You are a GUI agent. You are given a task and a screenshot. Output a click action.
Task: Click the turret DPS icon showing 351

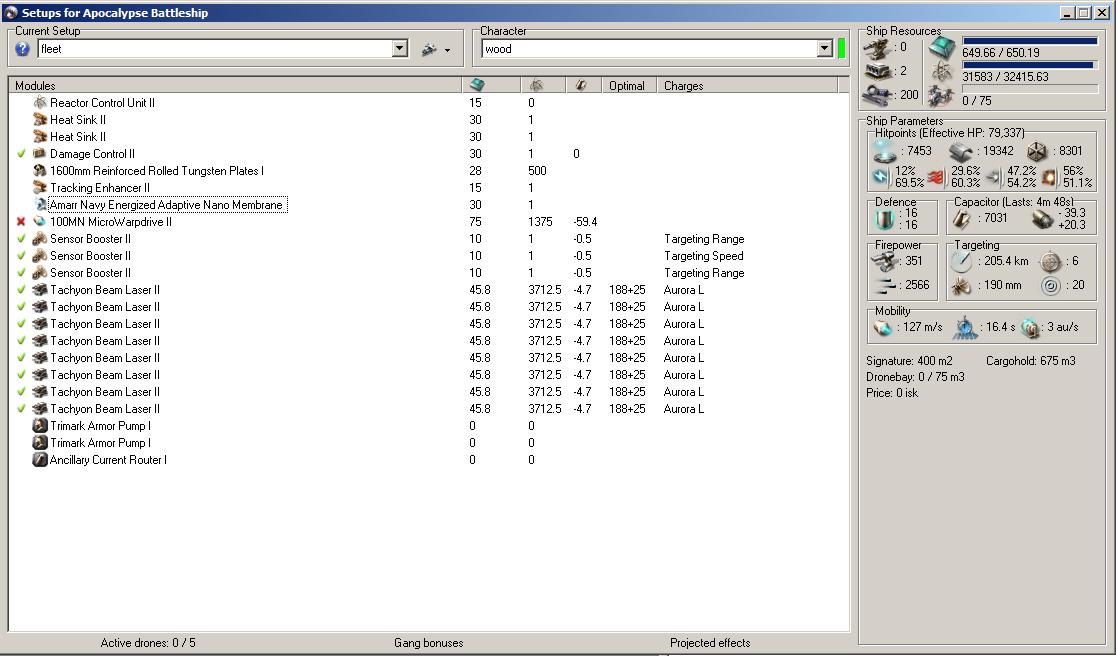coord(885,261)
